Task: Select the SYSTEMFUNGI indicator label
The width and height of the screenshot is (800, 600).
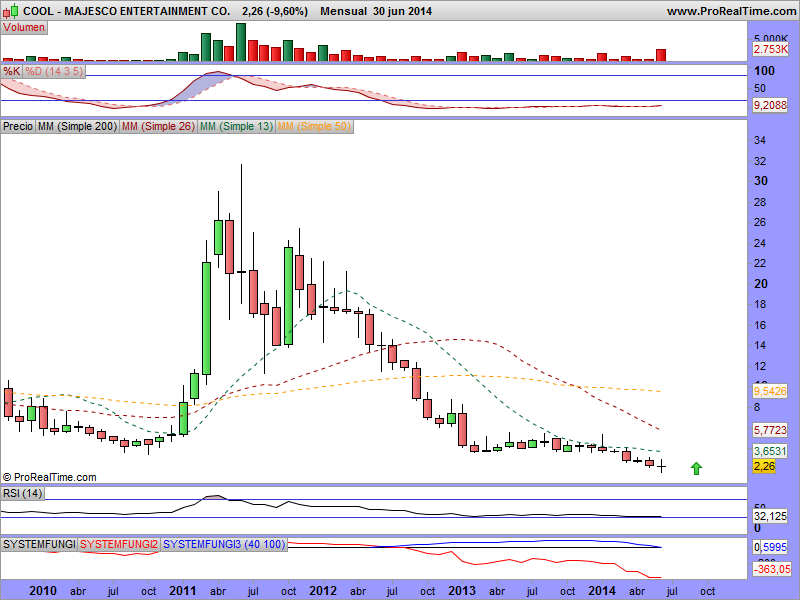Action: [39, 544]
